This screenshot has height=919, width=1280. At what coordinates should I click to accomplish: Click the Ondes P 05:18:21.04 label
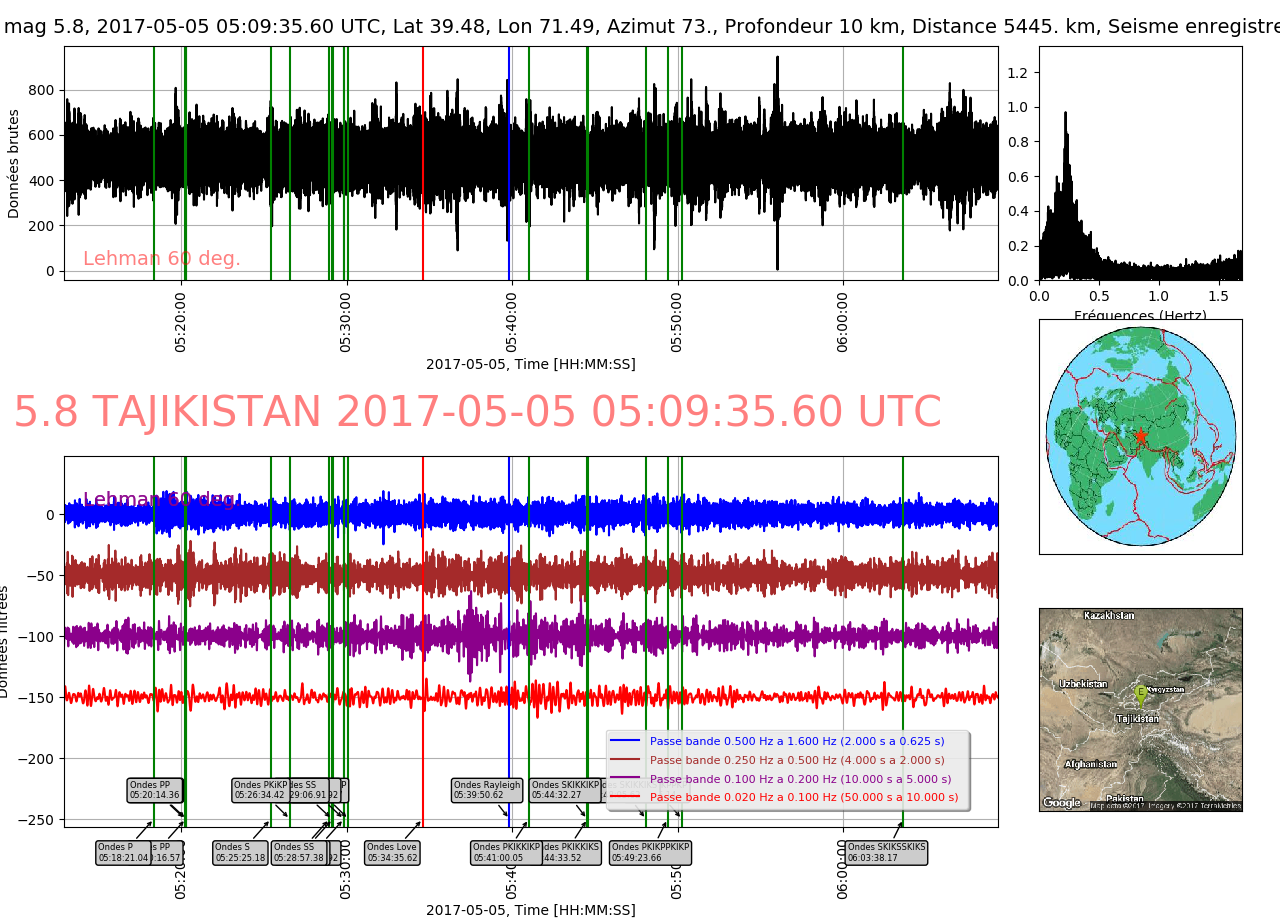coord(122,852)
